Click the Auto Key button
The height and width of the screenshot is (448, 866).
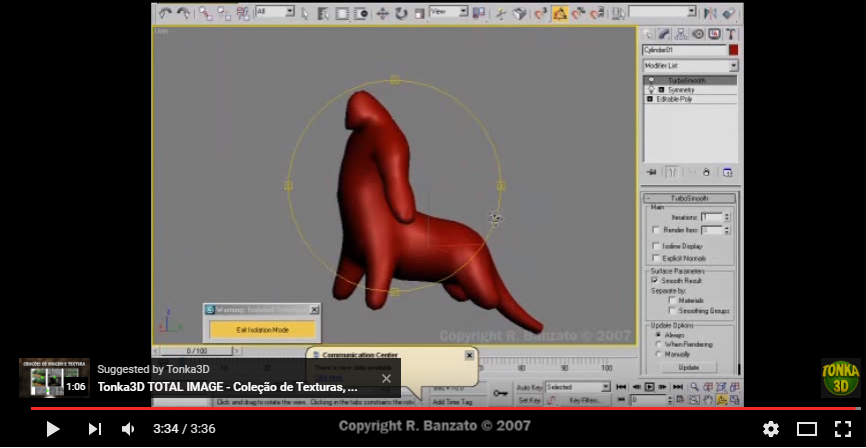(x=530, y=387)
